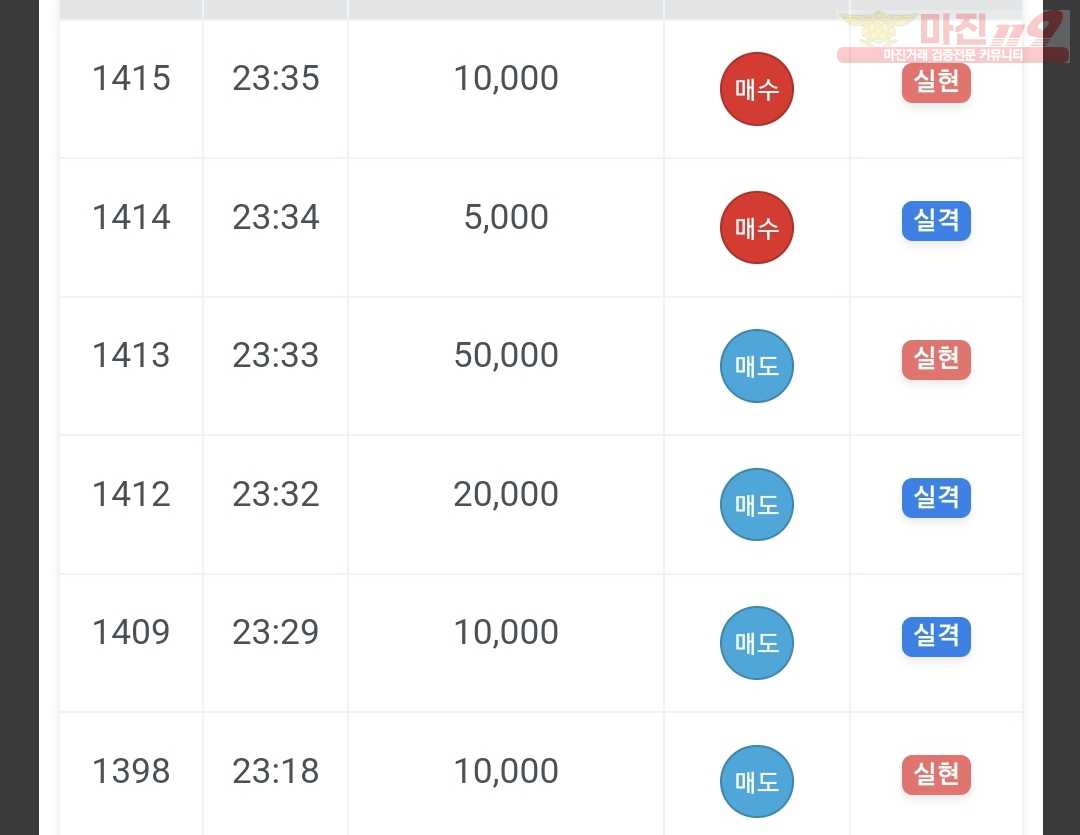Click the 실현 badge in row 1415

pos(936,83)
